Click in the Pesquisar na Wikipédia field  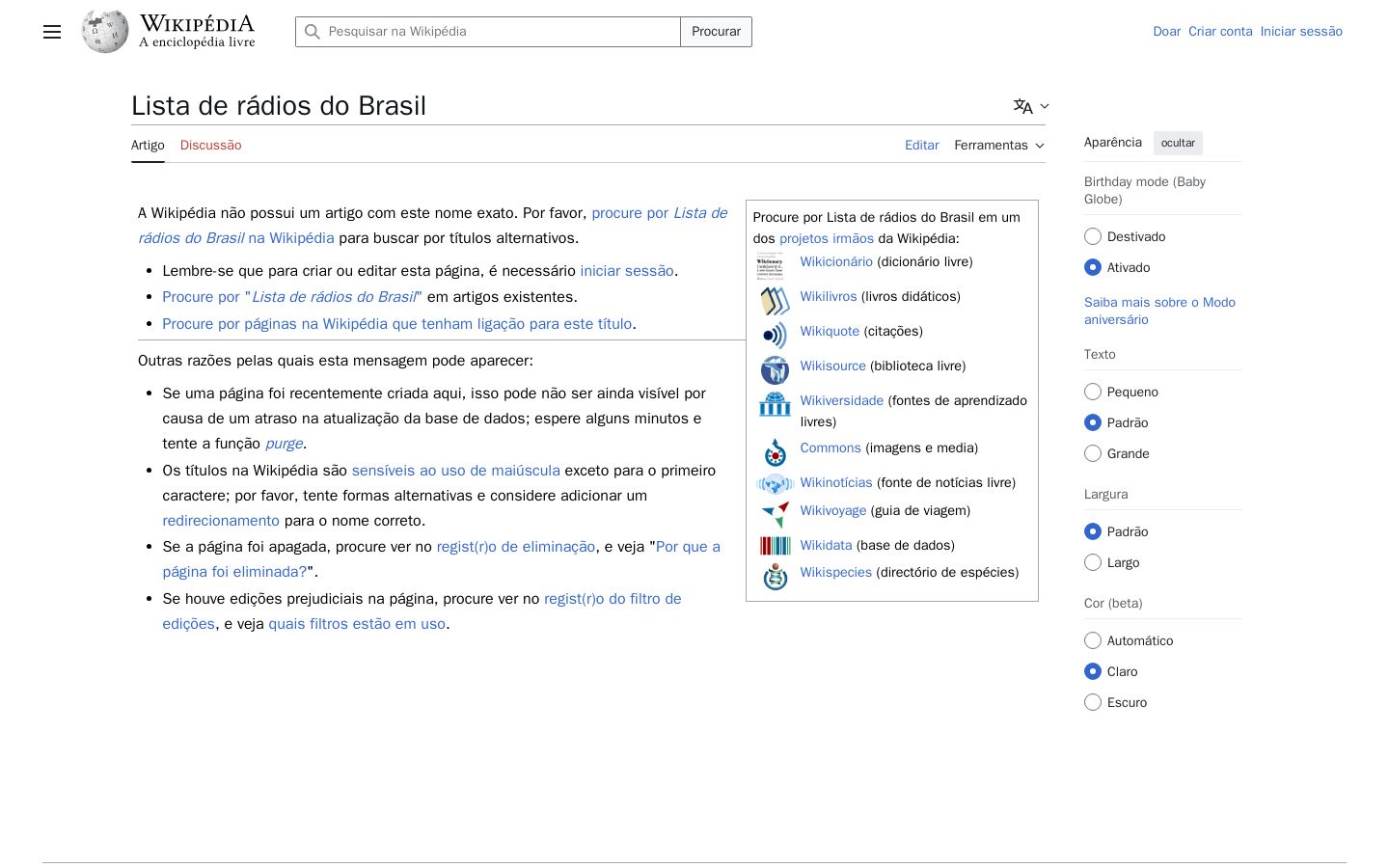coord(488,32)
